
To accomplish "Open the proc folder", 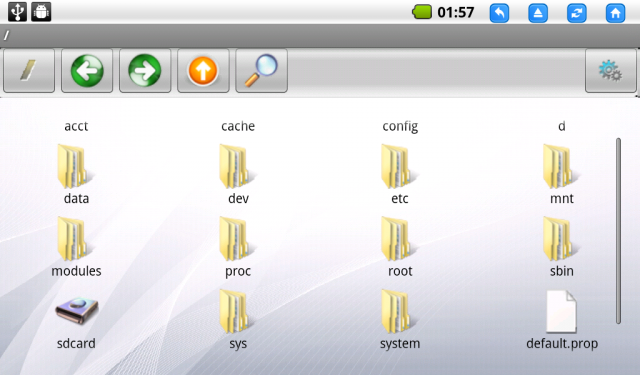I will point(238,247).
